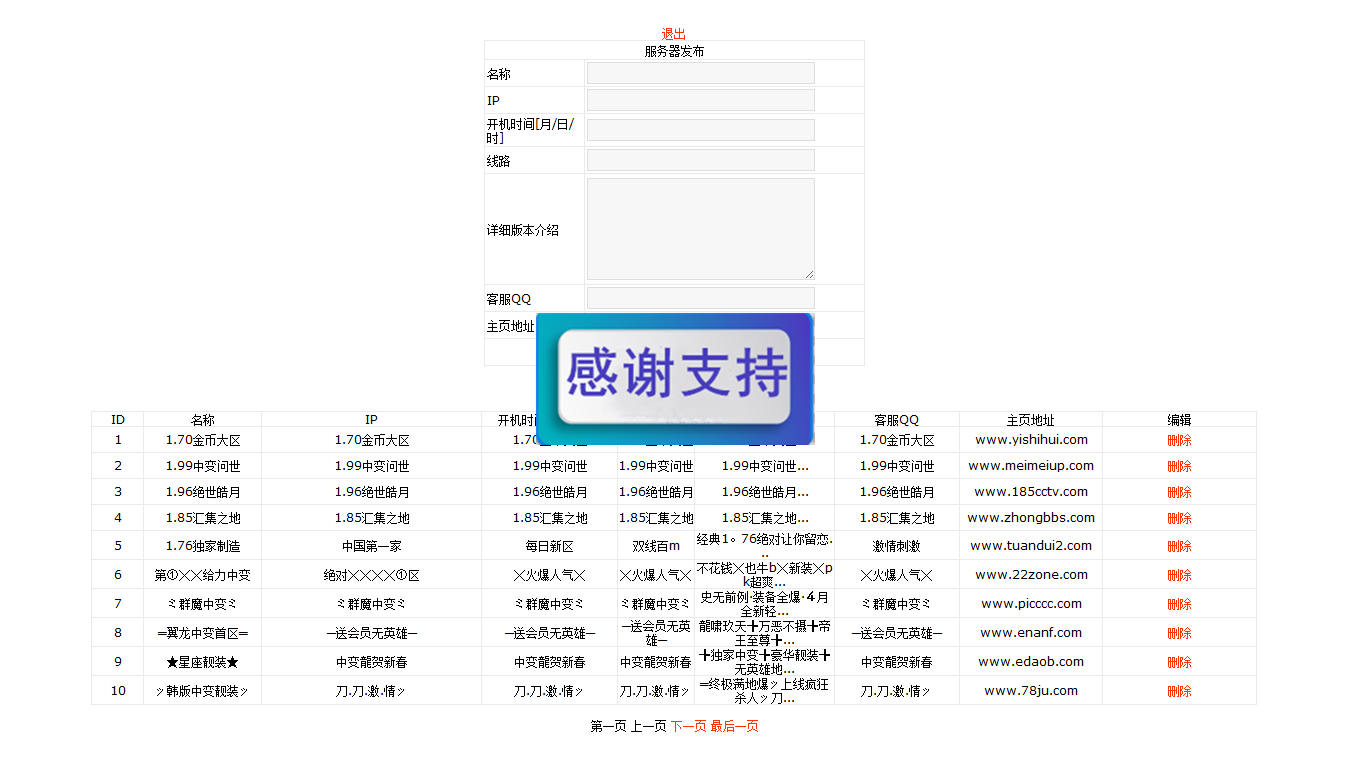
Task: Click the 服务器发布 form title
Action: (674, 51)
